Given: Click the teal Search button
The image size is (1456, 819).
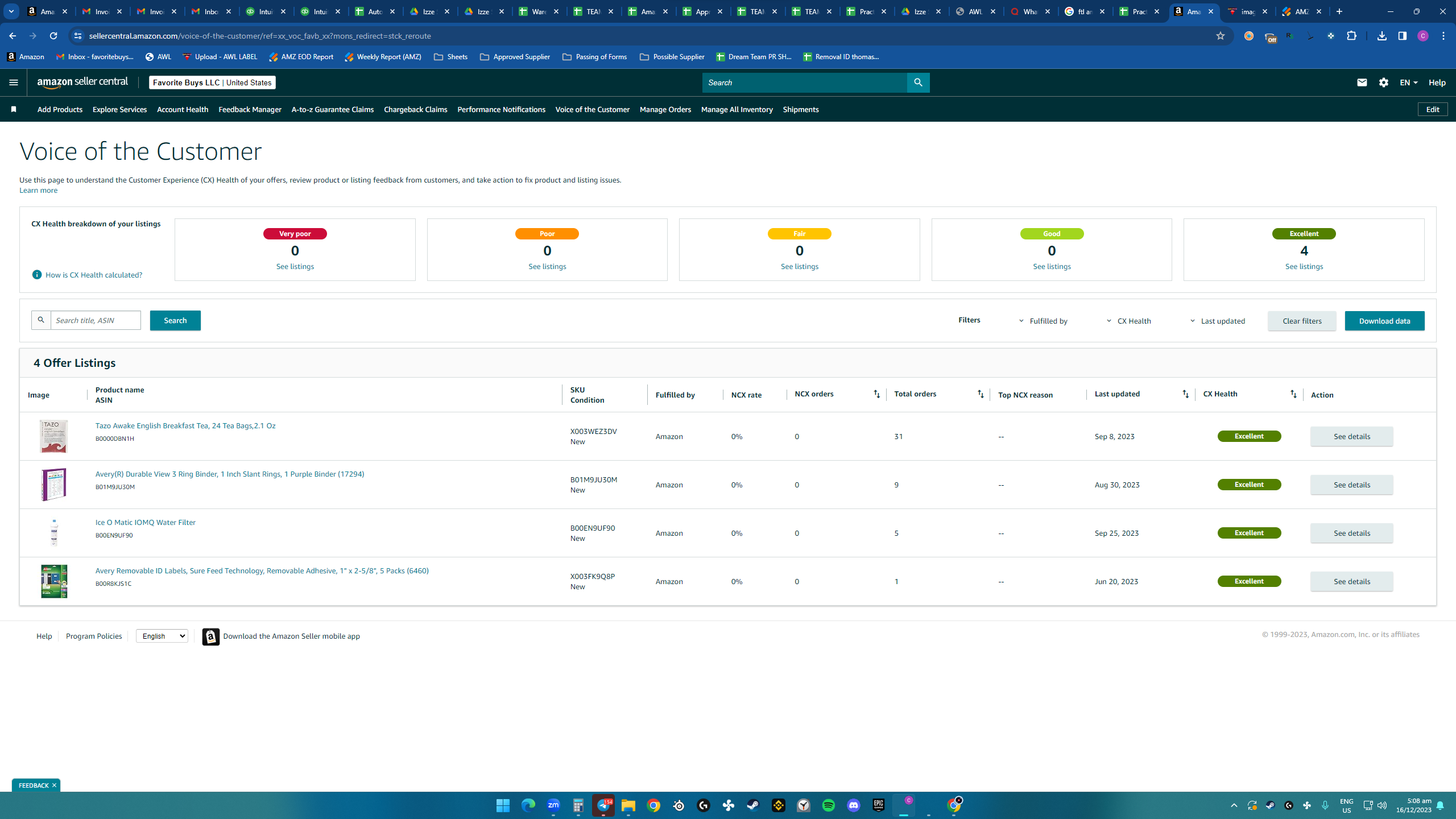Looking at the screenshot, I should pyautogui.click(x=175, y=320).
